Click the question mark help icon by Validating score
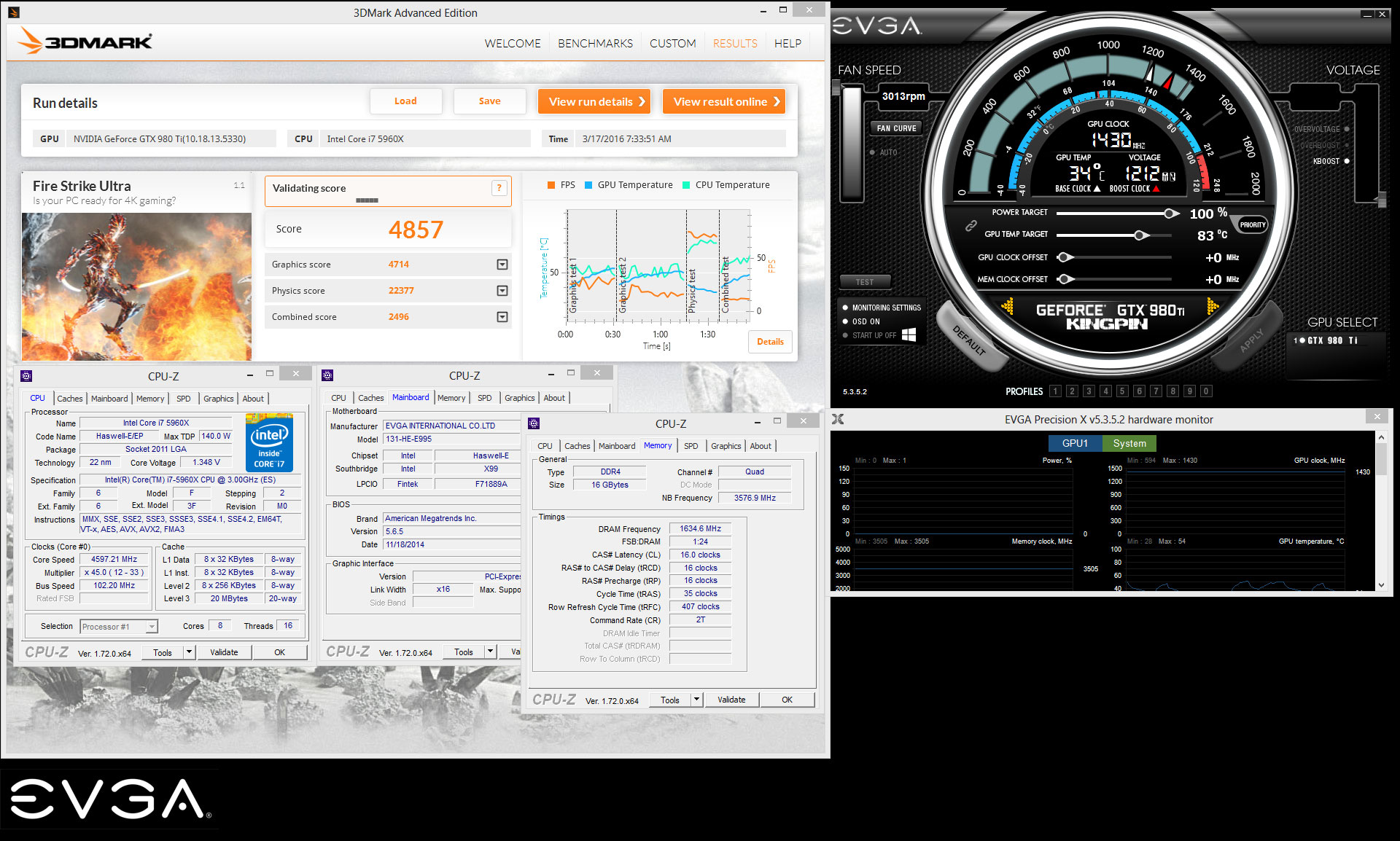This screenshot has width=1400, height=841. click(499, 188)
